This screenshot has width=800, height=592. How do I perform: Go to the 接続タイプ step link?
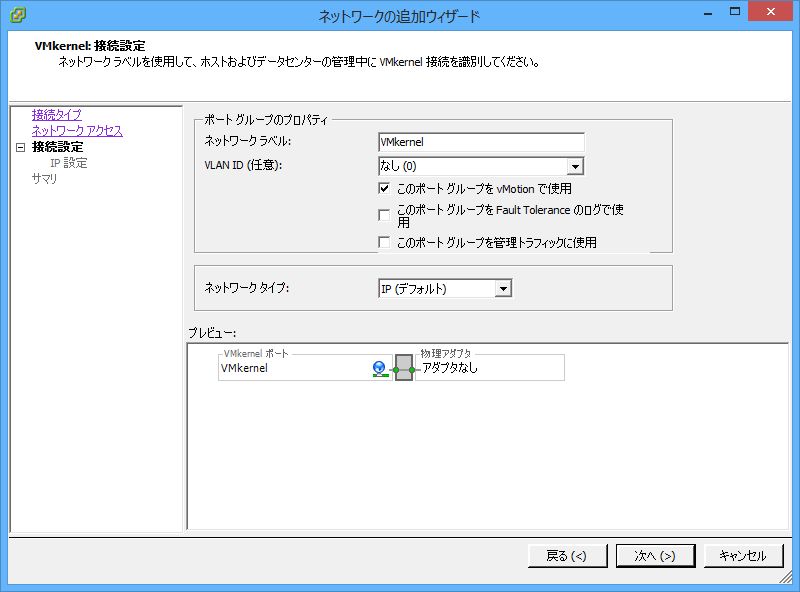coord(57,115)
